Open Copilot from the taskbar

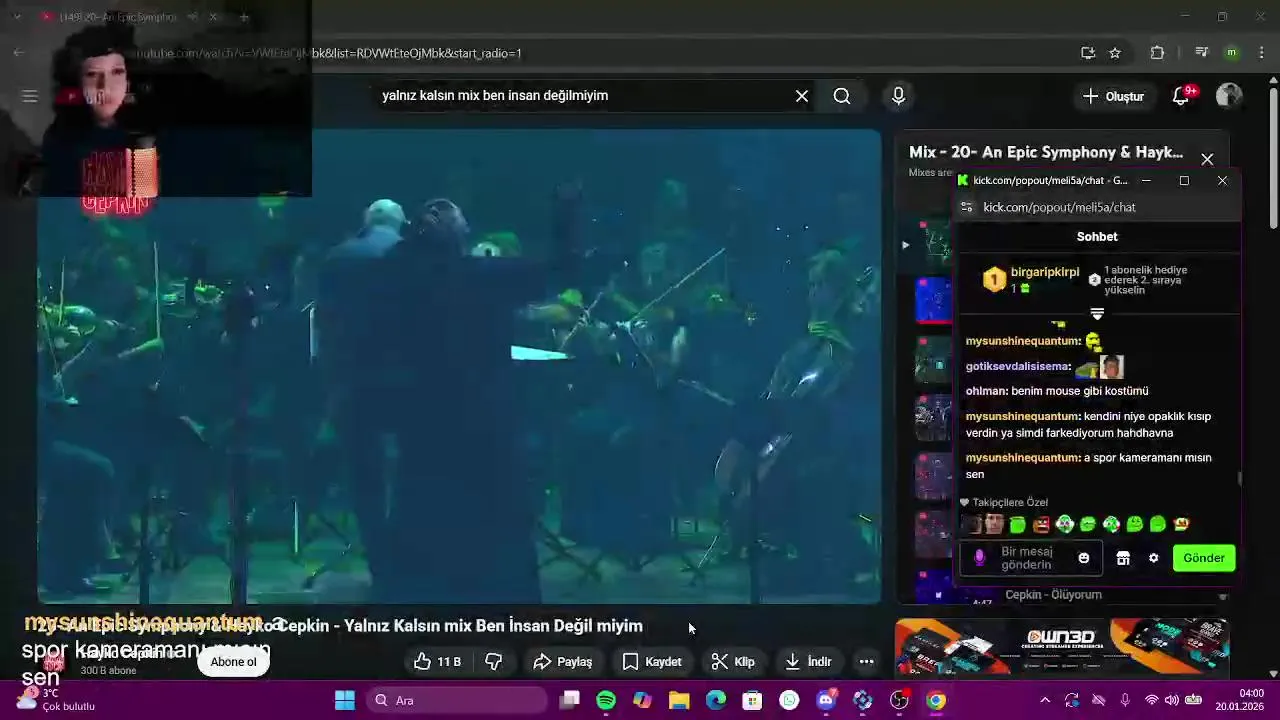click(642, 700)
